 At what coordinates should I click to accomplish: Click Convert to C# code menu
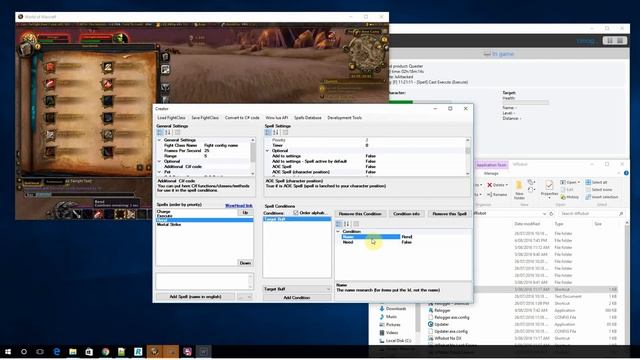pyautogui.click(x=242, y=118)
